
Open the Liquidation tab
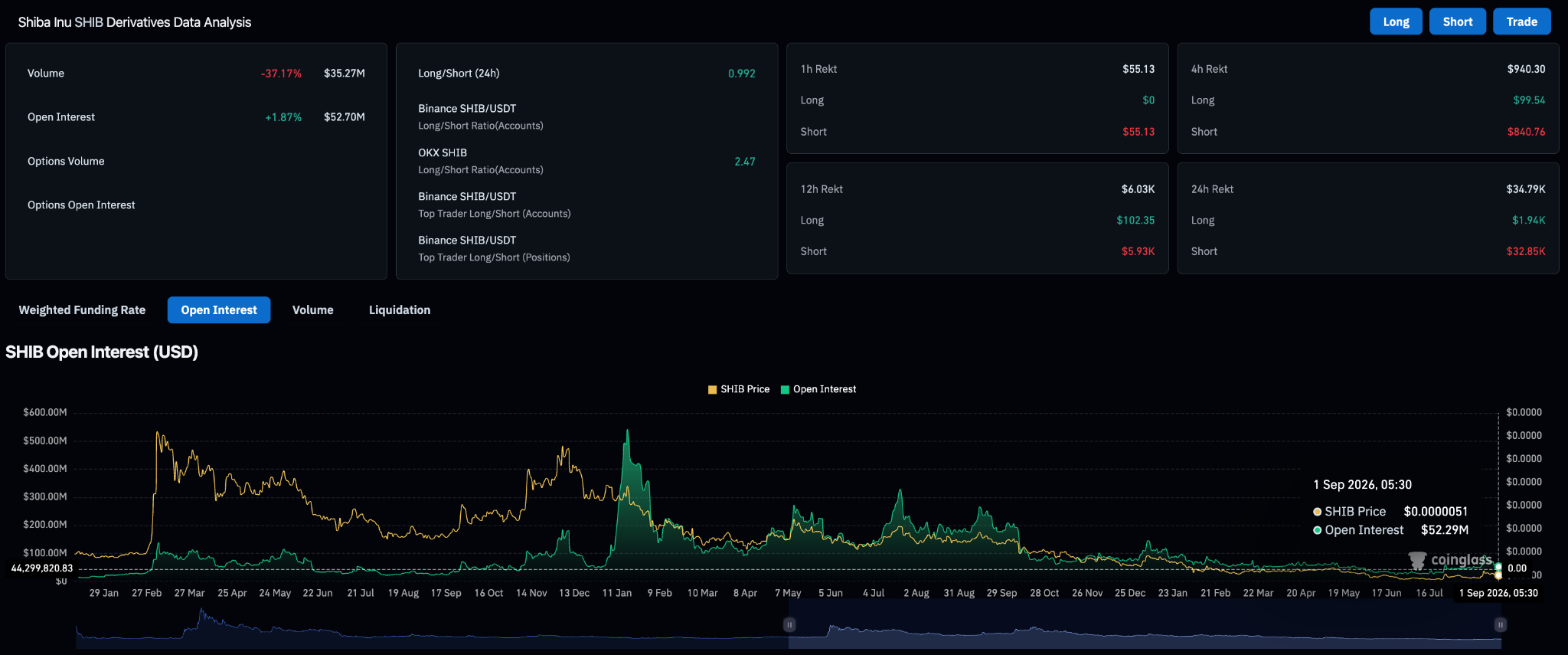coord(400,309)
